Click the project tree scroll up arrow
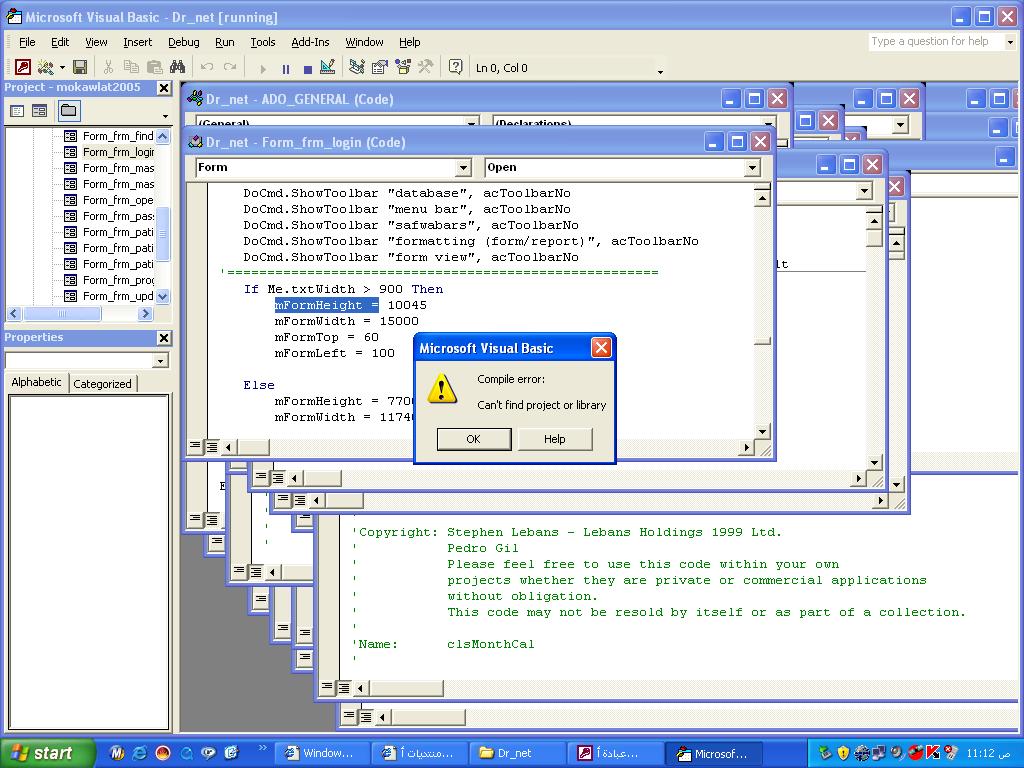Viewport: 1024px width, 768px height. coord(163,136)
